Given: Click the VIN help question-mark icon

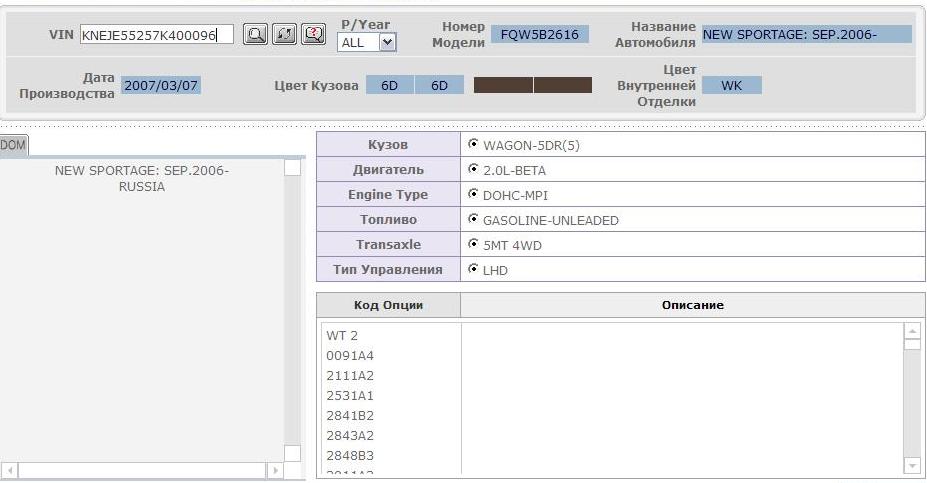Looking at the screenshot, I should [x=313, y=35].
